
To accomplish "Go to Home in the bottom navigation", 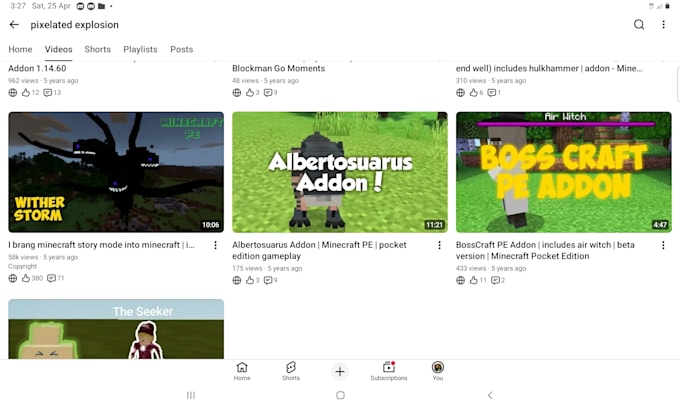I will tap(242, 372).
